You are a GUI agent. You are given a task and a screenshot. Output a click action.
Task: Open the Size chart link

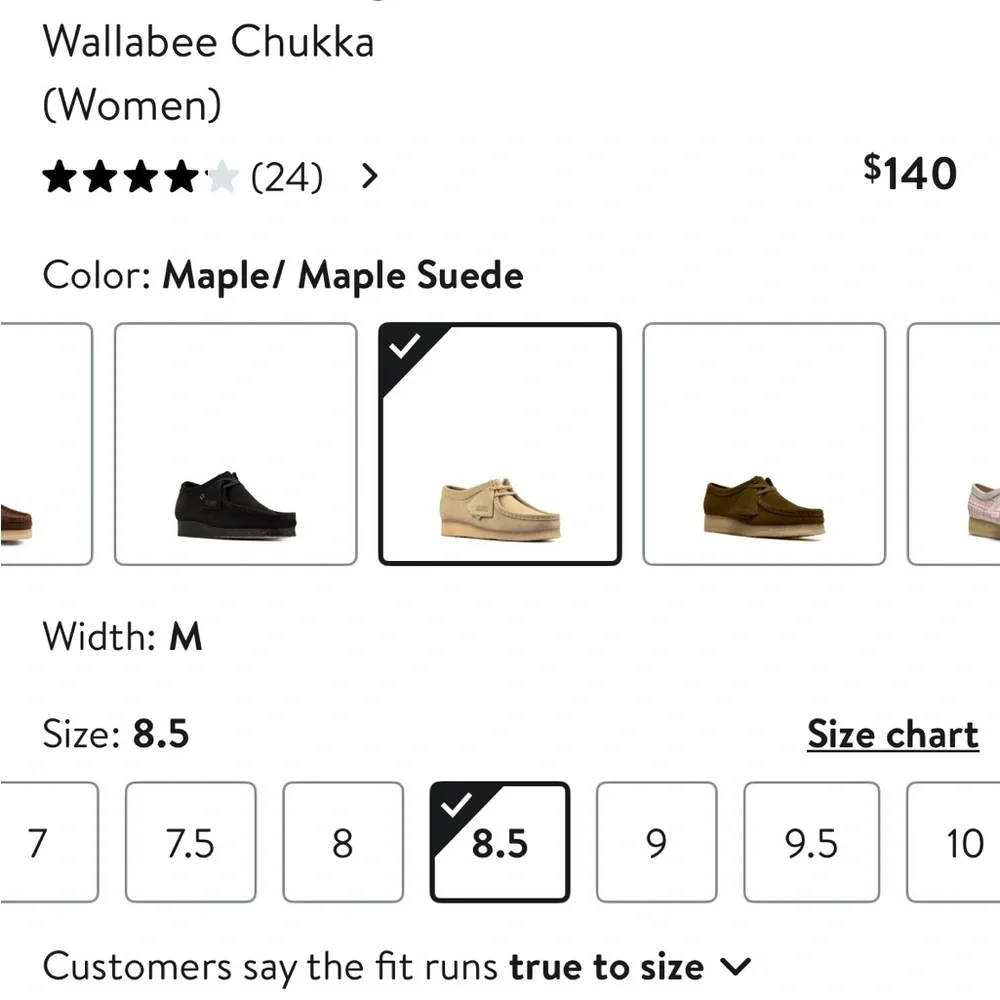893,734
